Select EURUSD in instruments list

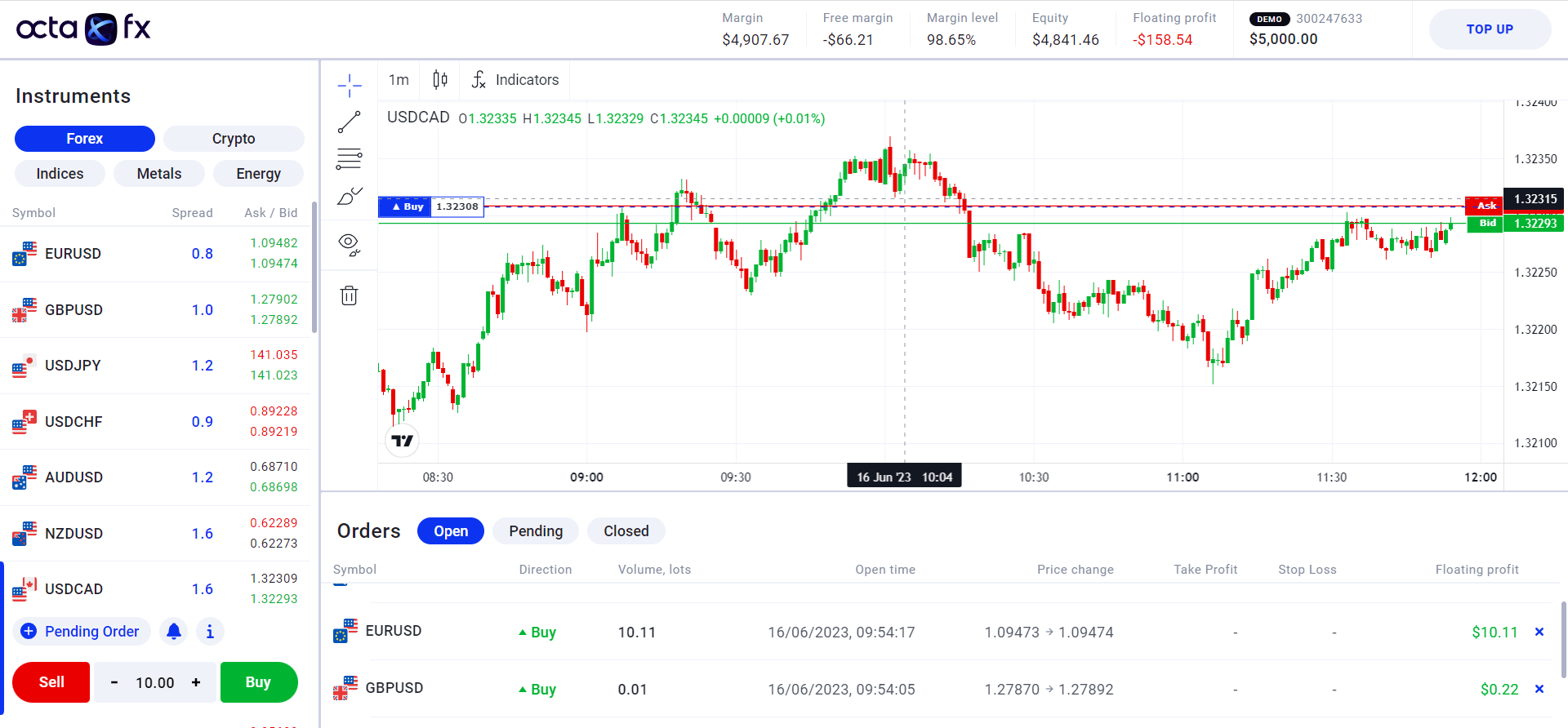(155, 254)
